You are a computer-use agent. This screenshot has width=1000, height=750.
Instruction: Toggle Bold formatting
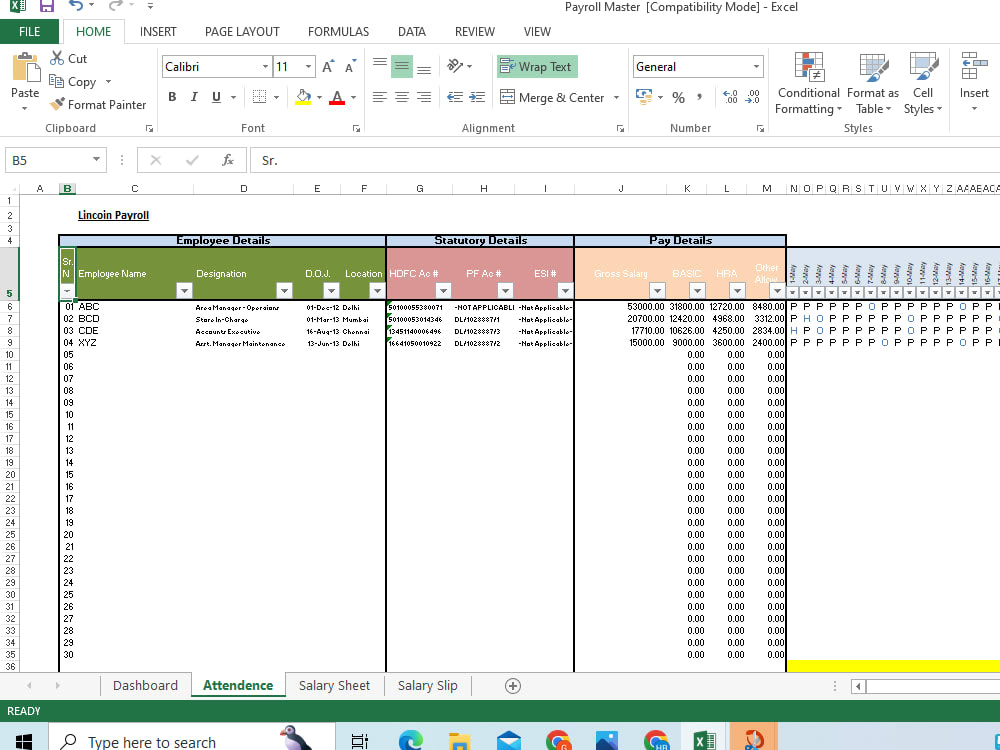pos(172,97)
